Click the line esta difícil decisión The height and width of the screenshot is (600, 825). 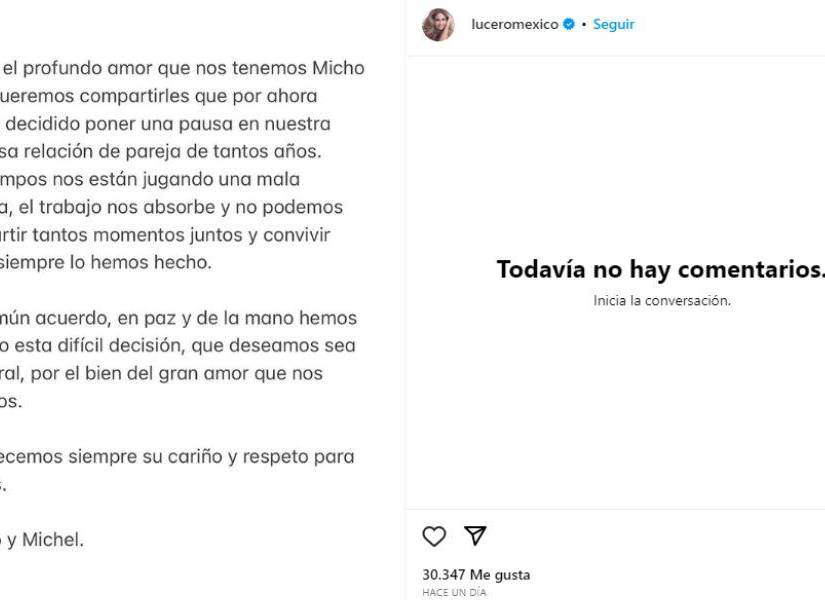click(176, 346)
